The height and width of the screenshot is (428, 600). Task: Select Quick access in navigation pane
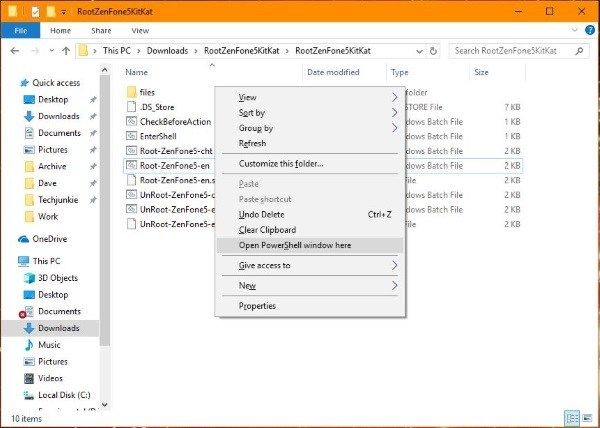click(x=56, y=83)
